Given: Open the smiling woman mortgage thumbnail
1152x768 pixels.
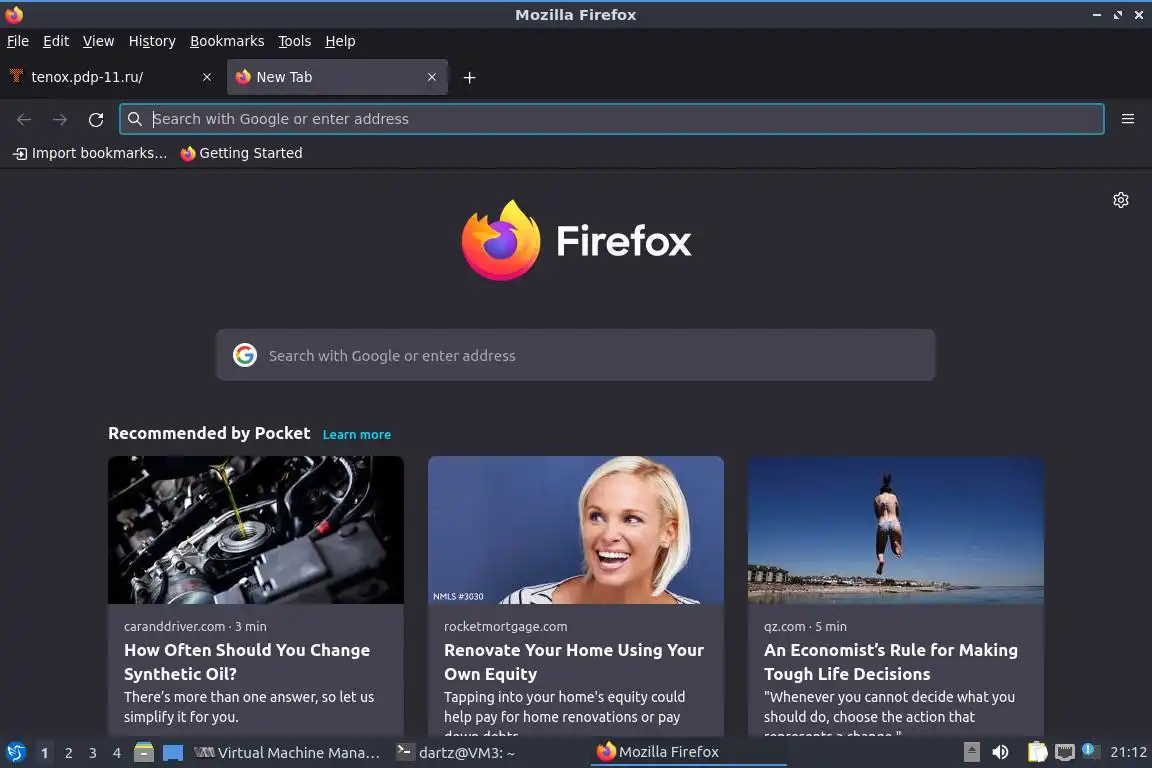Looking at the screenshot, I should click(x=576, y=530).
